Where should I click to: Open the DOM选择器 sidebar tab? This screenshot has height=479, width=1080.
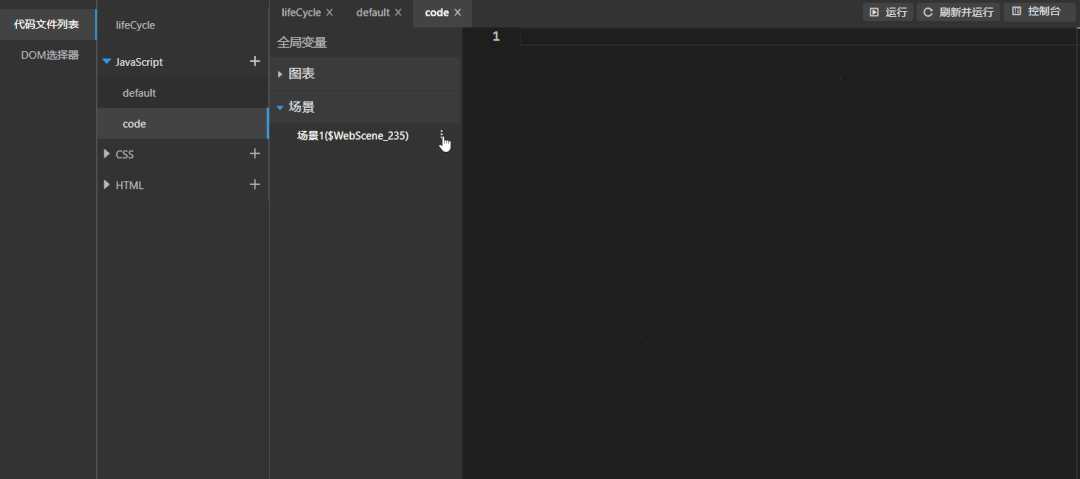[48, 55]
